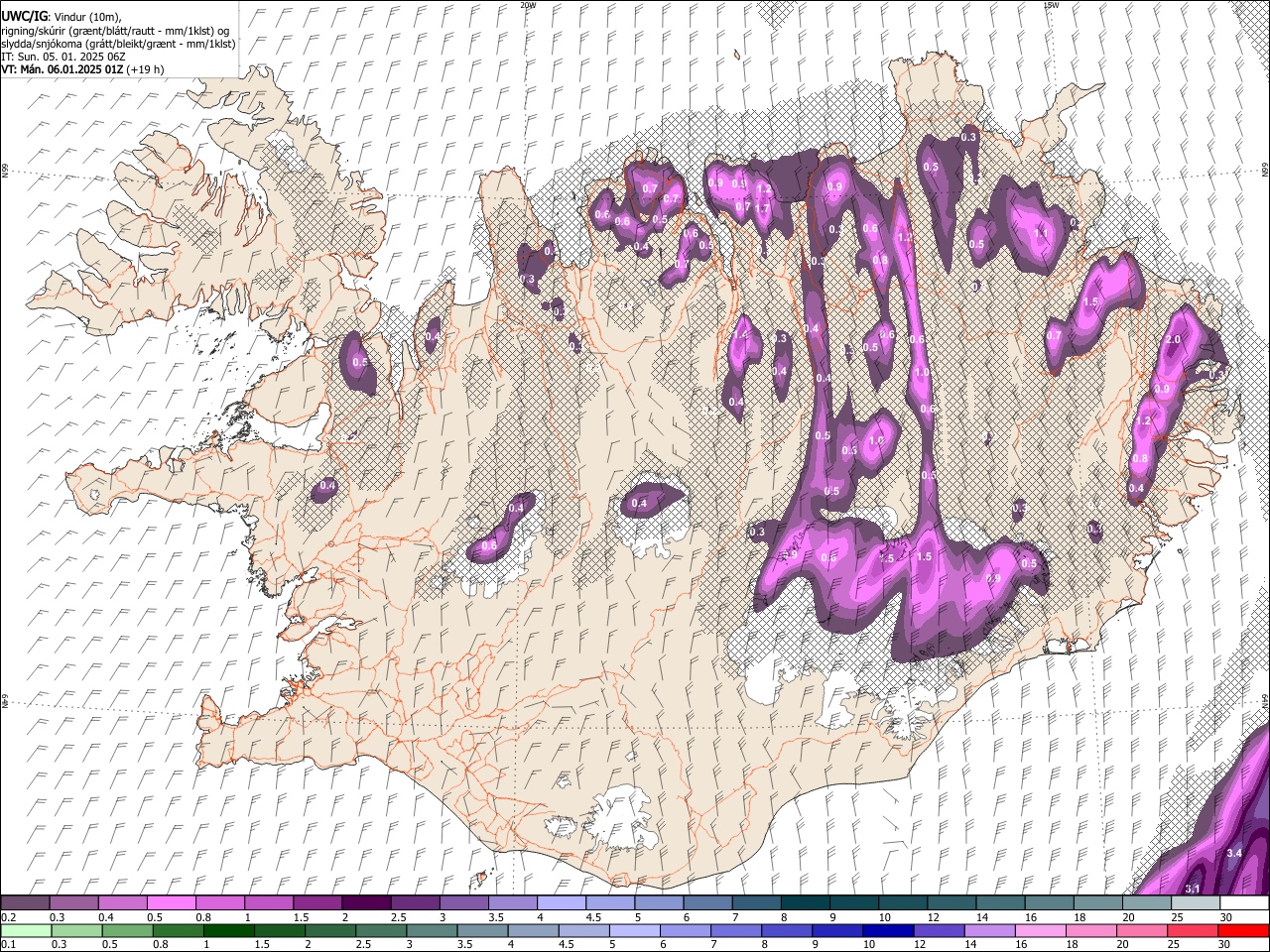
Task: Click the pale green 0.1–0.3 rain swatch
Action: 26,931
